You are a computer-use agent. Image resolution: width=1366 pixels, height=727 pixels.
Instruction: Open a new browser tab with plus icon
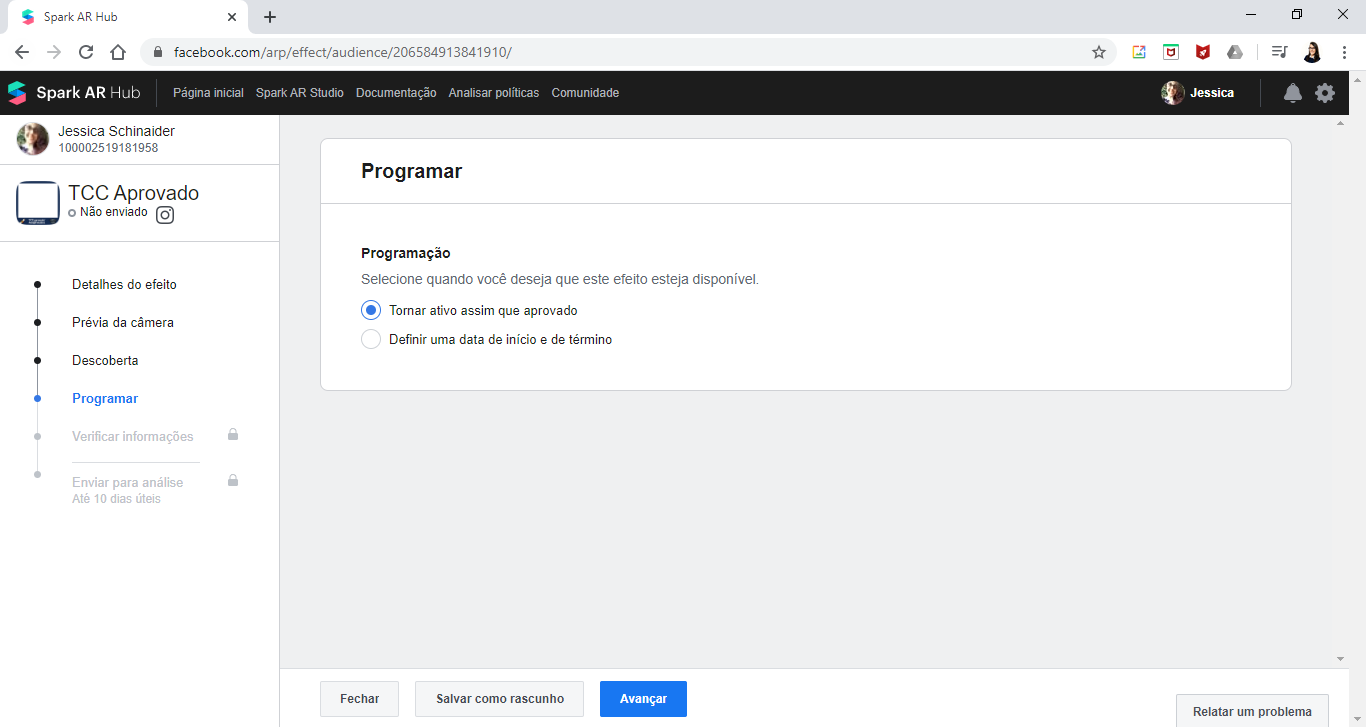click(270, 17)
